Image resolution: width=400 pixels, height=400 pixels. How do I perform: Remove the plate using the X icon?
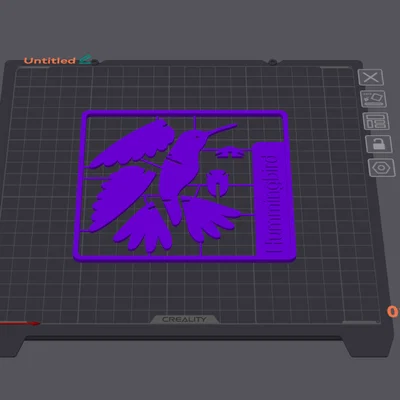pos(371,78)
